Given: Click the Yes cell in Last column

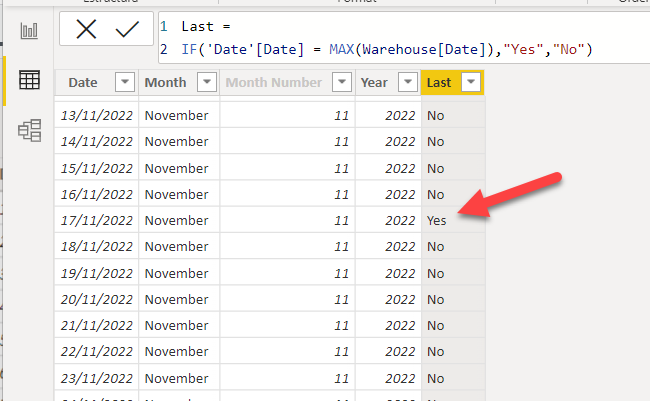Looking at the screenshot, I should click(436, 220).
